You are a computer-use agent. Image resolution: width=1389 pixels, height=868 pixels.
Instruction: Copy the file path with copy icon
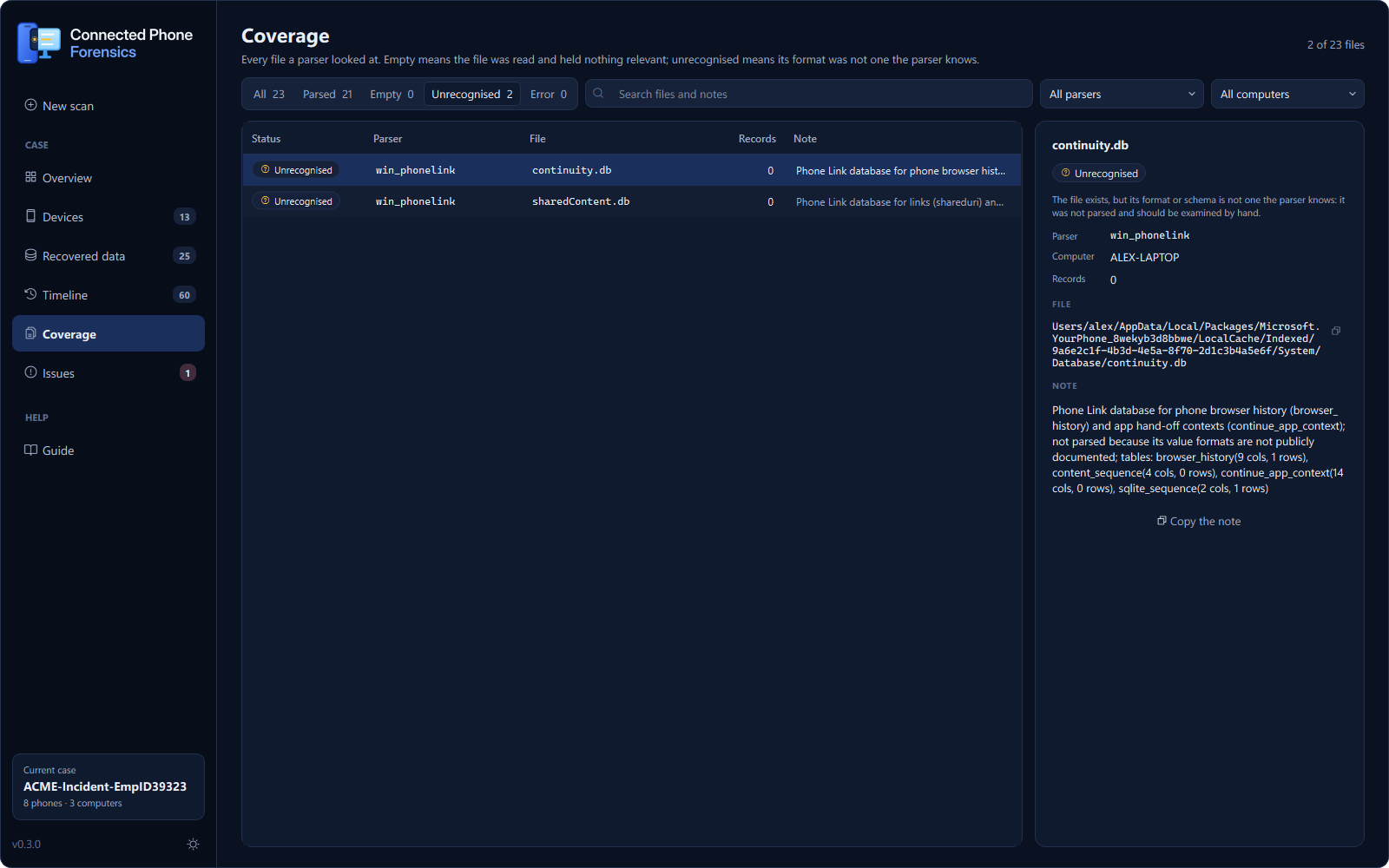[x=1336, y=331]
